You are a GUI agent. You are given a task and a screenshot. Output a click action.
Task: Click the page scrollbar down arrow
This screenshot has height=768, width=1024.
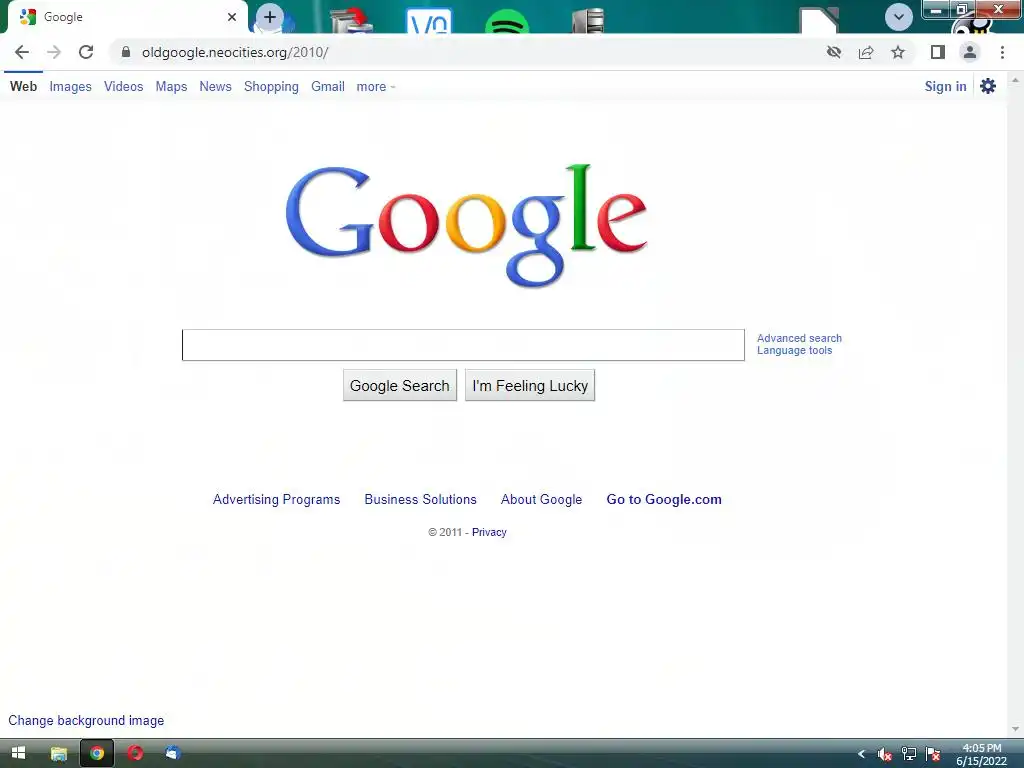pos(1015,728)
